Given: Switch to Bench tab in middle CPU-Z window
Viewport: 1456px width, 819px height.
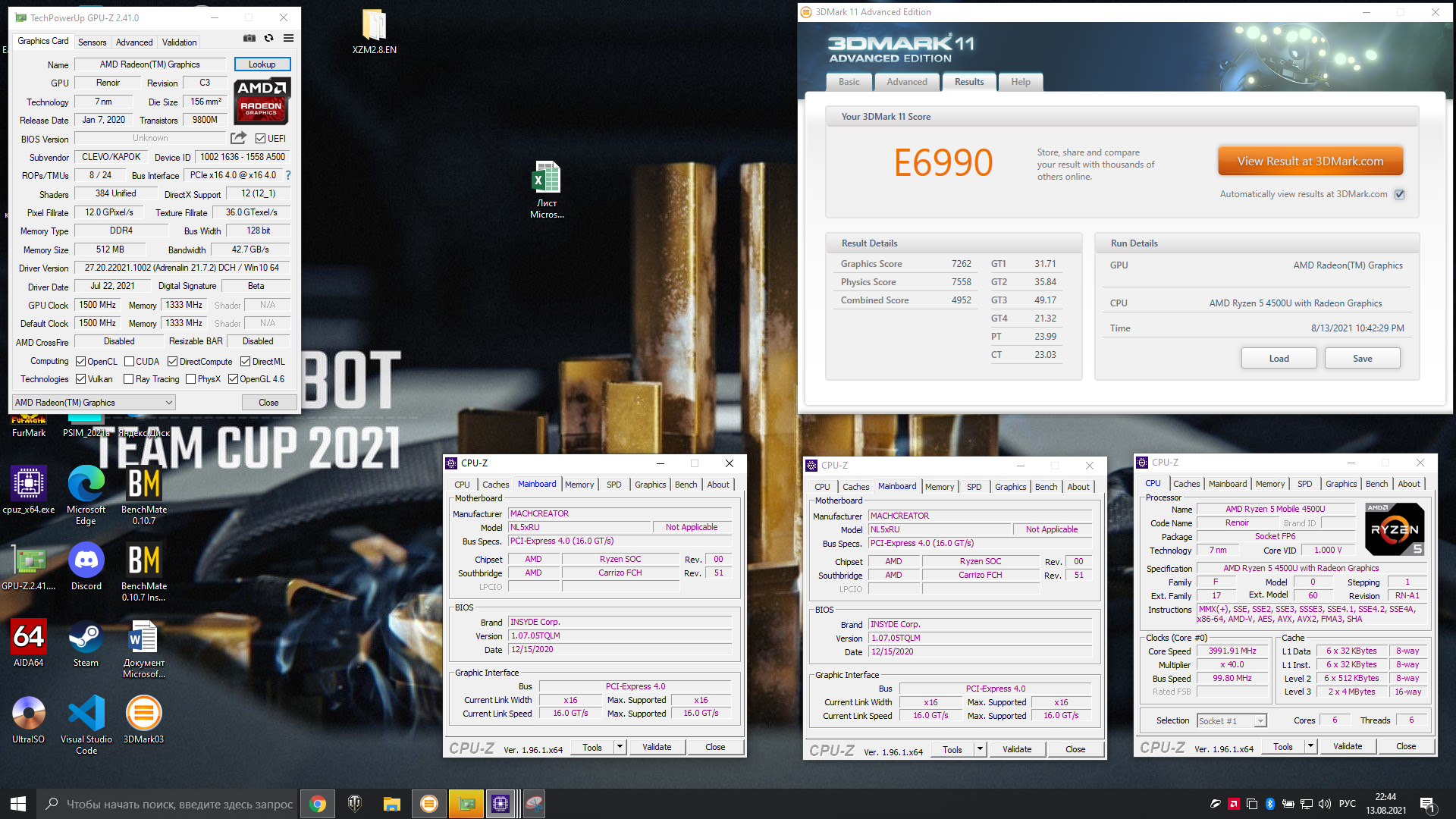Looking at the screenshot, I should pos(1046,487).
